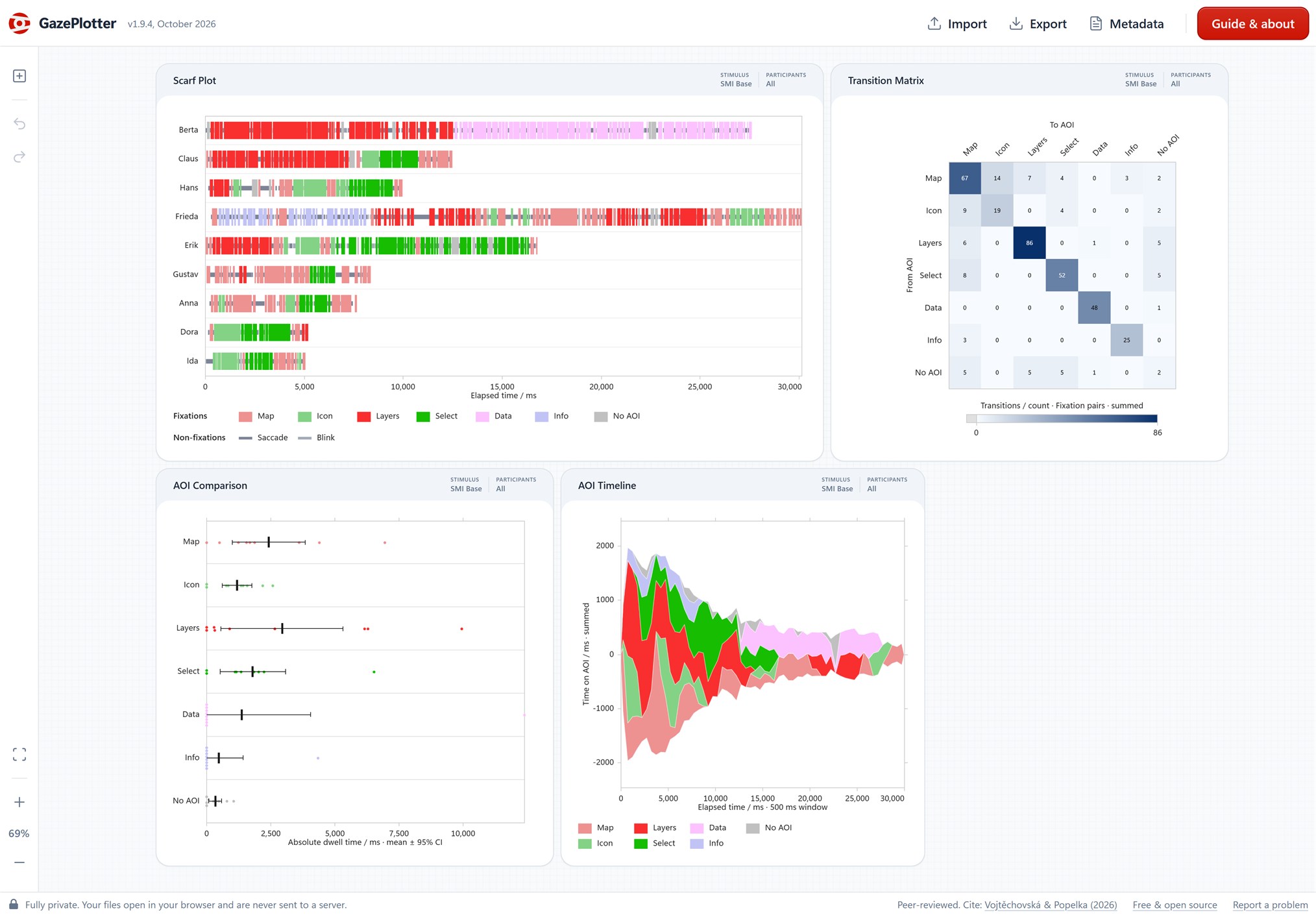1316x915 pixels.
Task: Click No AOI swatch in AOI Timeline legend
Action: pos(753,828)
